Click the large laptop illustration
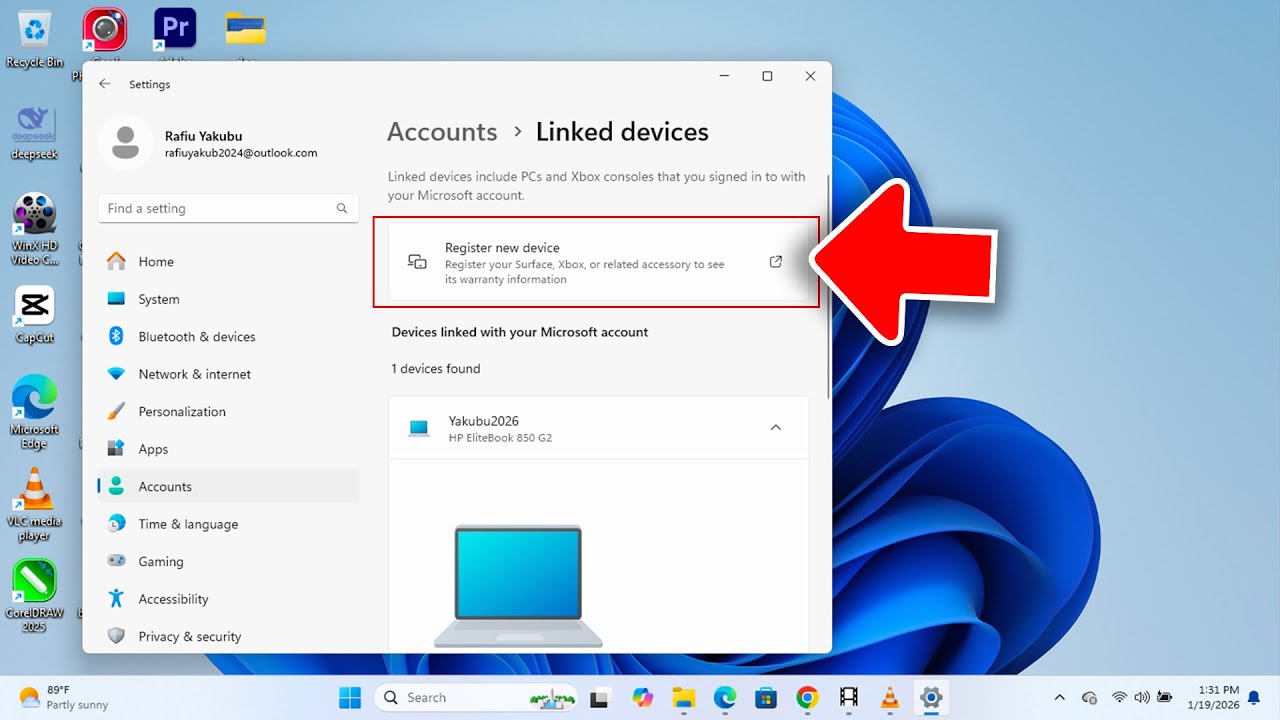 point(518,586)
